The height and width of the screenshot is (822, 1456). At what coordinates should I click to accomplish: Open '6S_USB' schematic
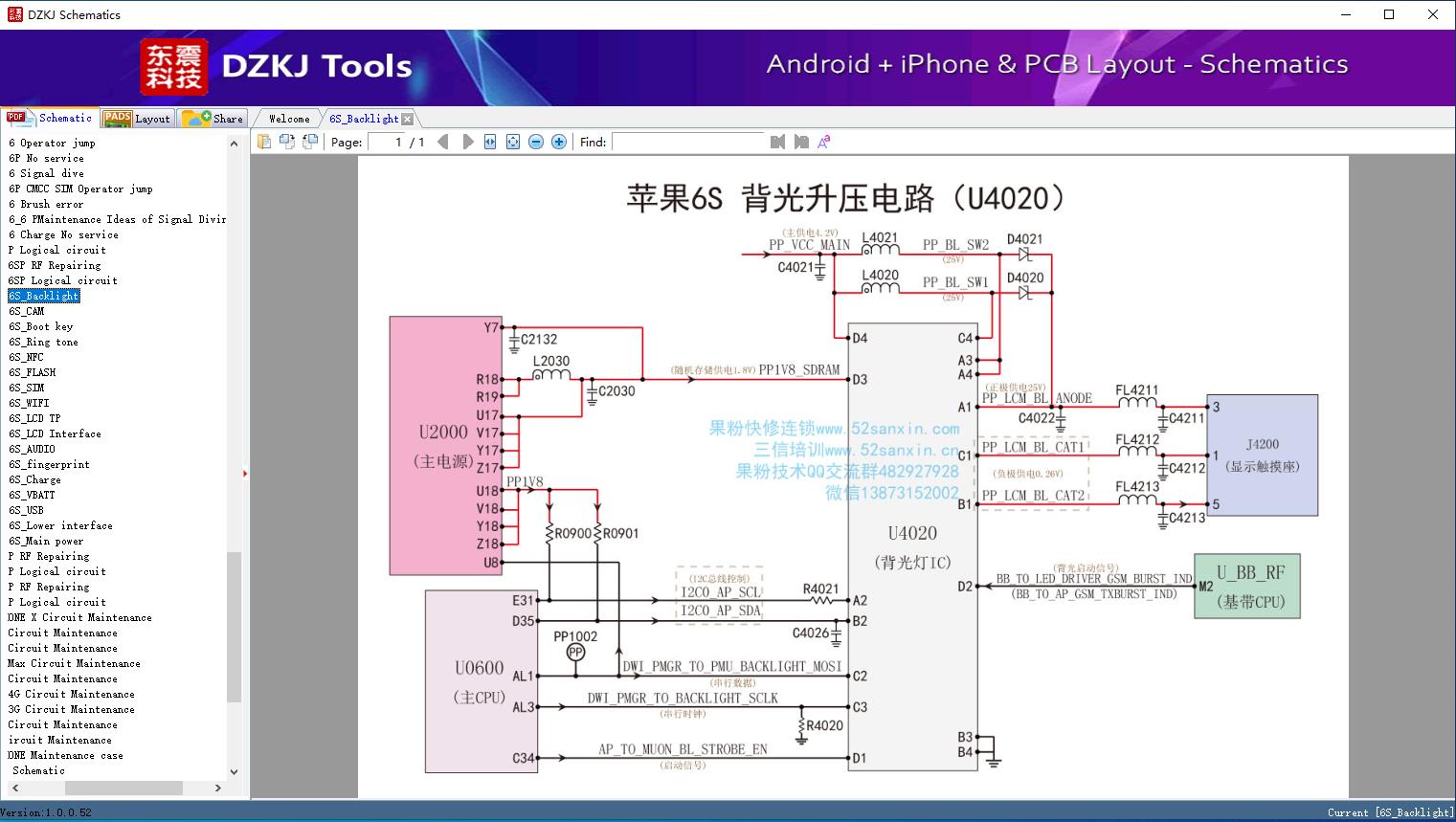tap(26, 510)
